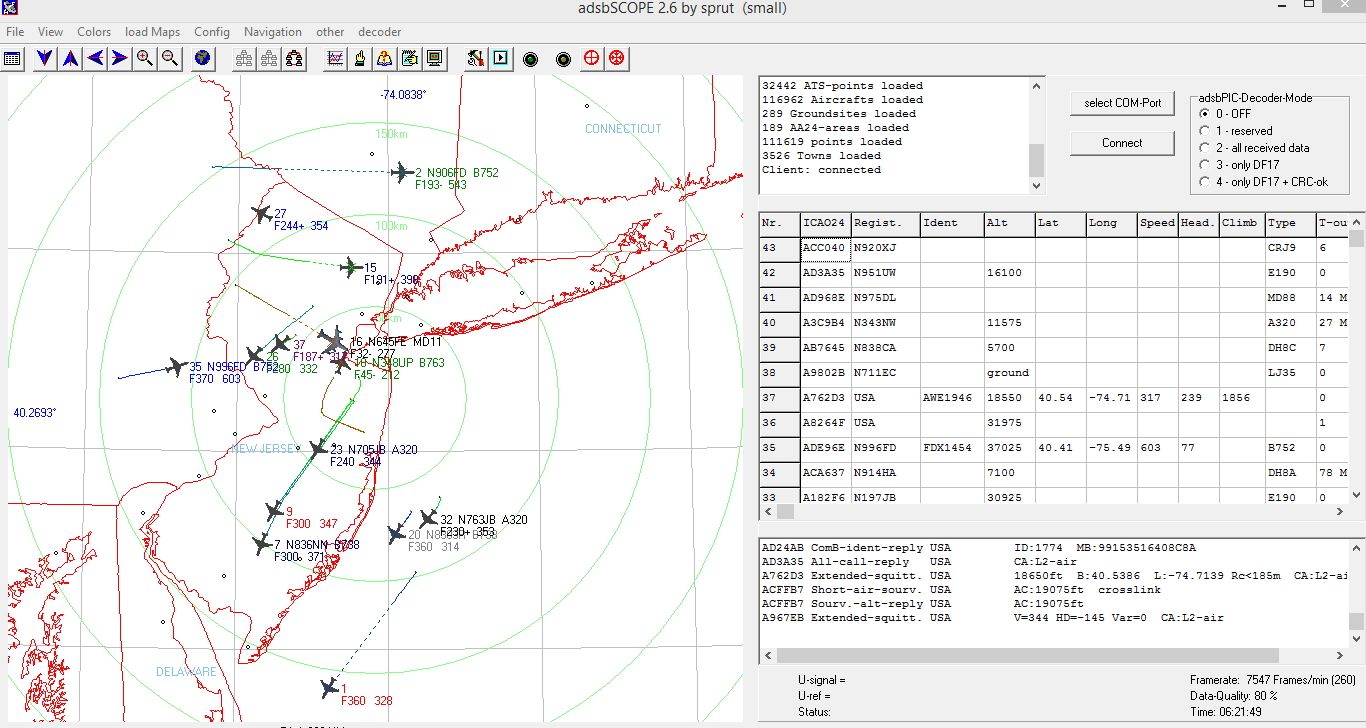Click the A762D3 Extended-squitt. frame log line
The height and width of the screenshot is (728, 1366).
coord(1055,576)
